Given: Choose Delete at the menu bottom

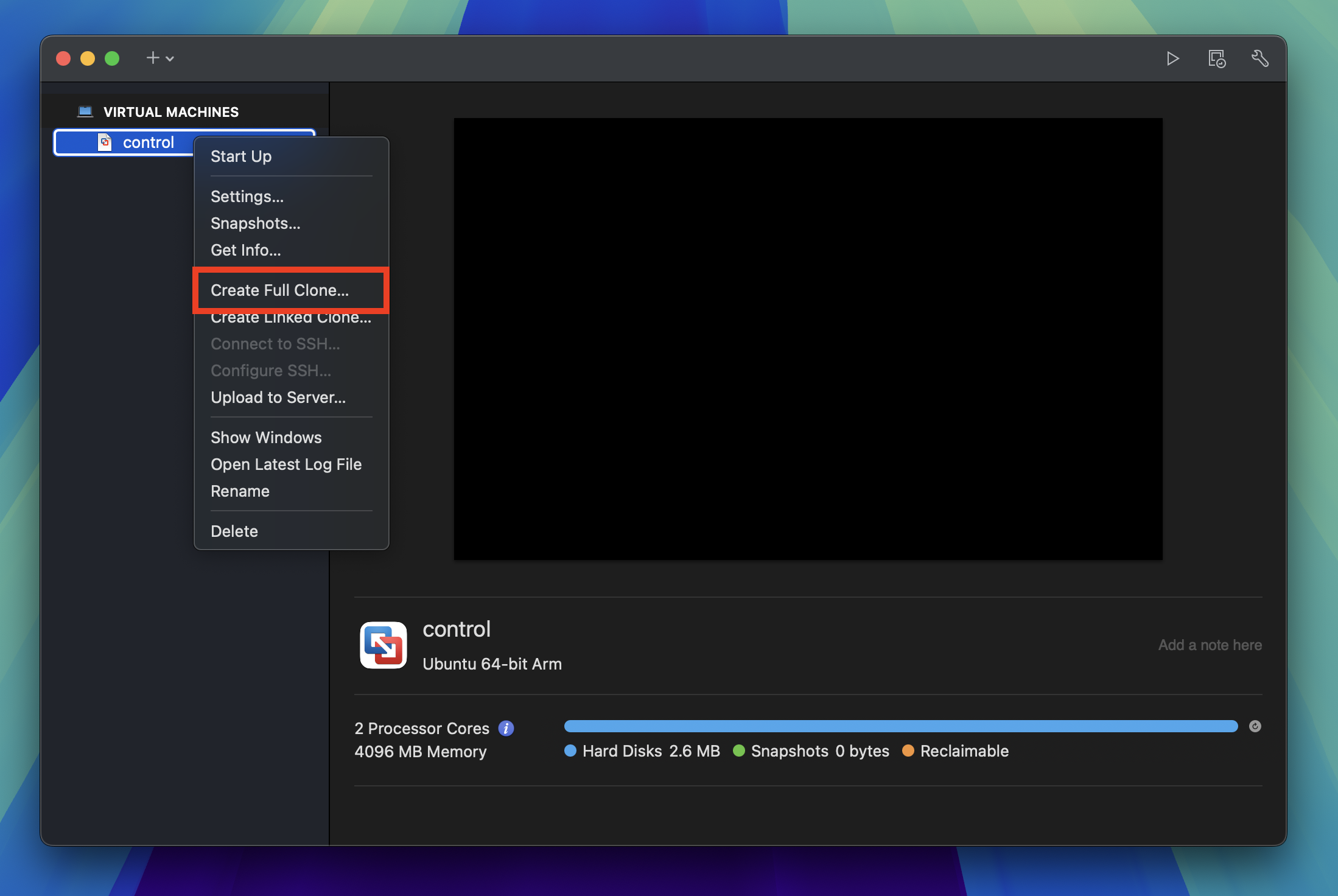Looking at the screenshot, I should [x=234, y=531].
